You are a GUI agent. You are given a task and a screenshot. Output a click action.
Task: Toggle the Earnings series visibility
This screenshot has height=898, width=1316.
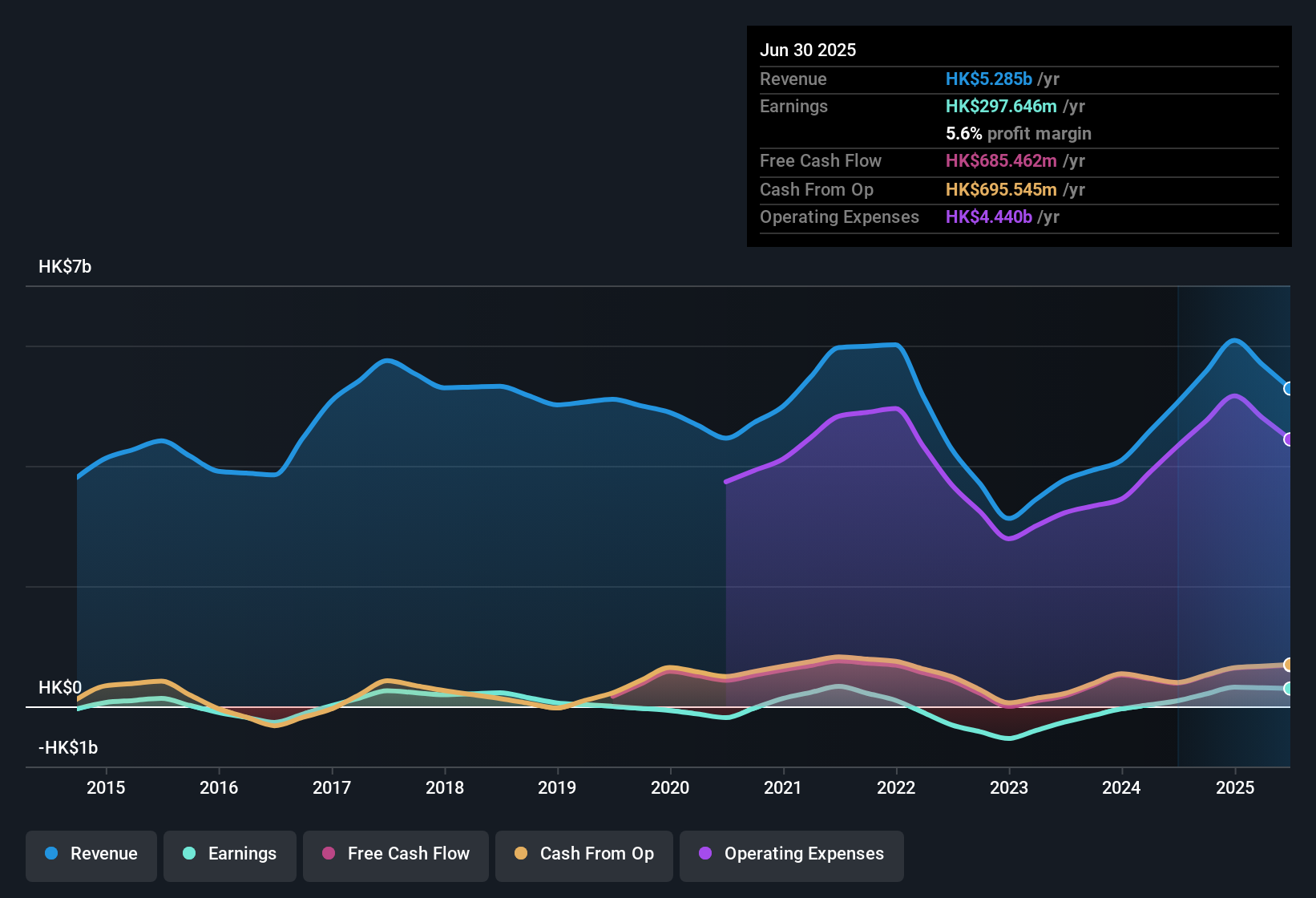(x=229, y=855)
